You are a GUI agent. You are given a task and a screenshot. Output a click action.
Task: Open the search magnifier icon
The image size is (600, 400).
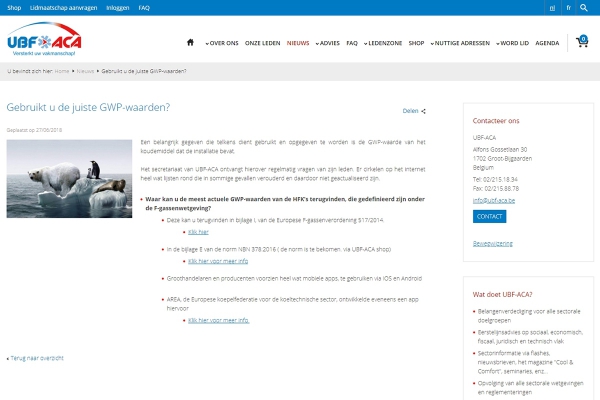584,8
